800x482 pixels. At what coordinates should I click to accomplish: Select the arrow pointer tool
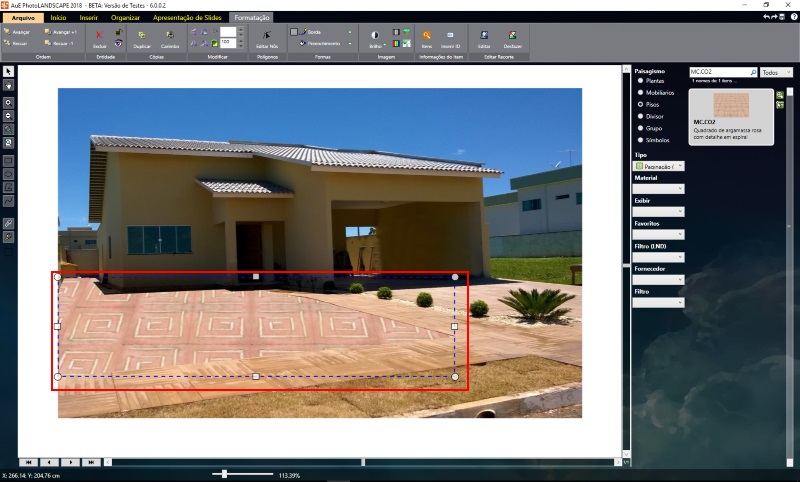click(8, 72)
